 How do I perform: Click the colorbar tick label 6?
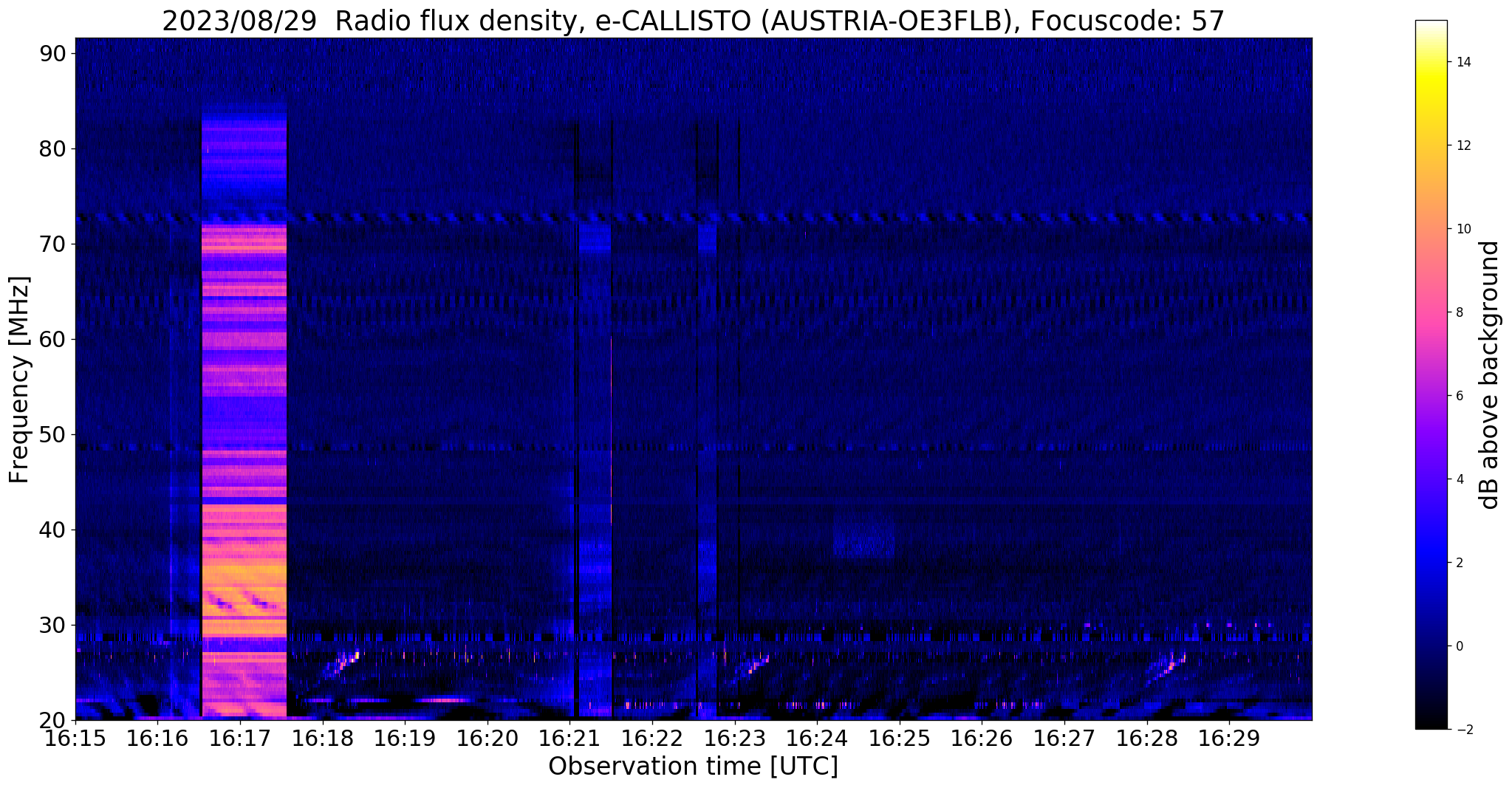[x=1460, y=396]
